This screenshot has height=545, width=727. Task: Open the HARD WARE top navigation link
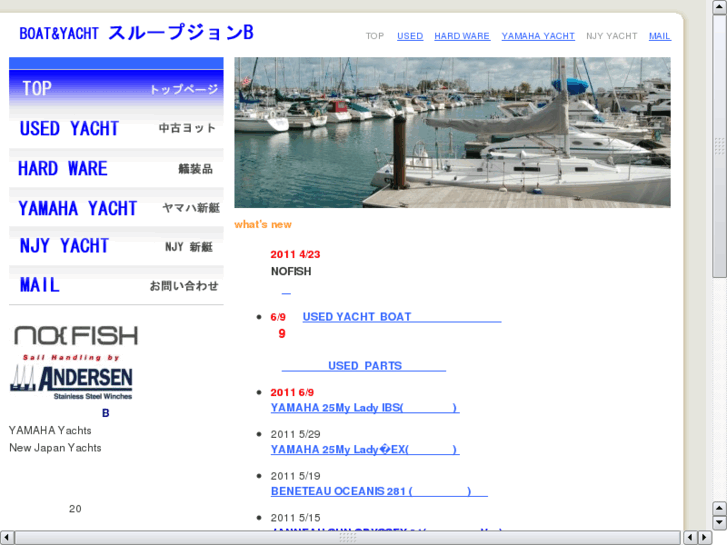(x=462, y=36)
